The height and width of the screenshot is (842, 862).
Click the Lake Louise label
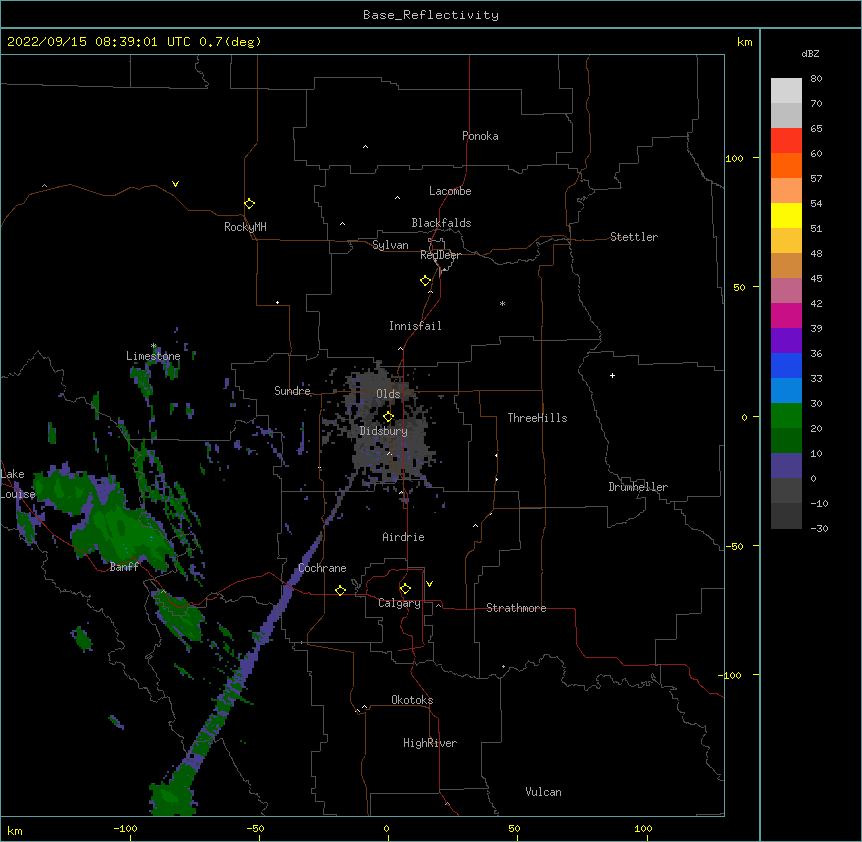coord(16,484)
